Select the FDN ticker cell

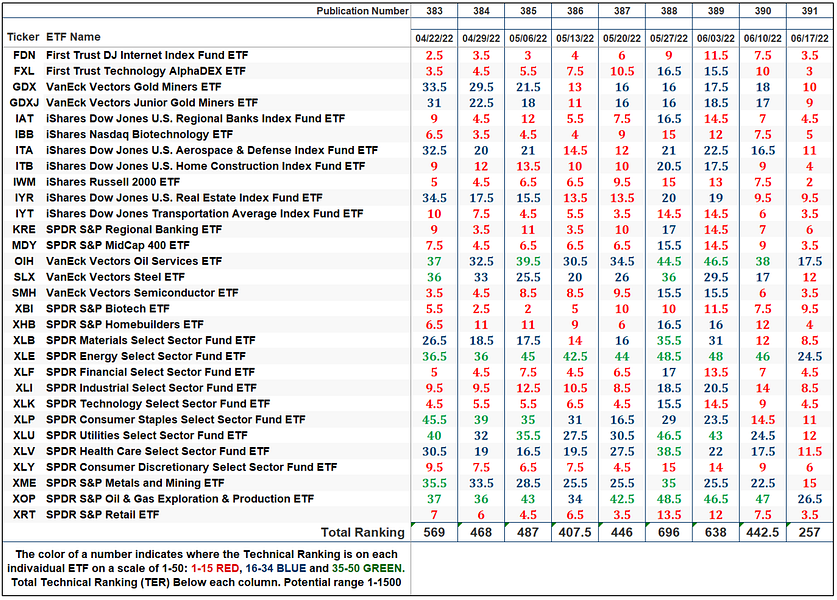tap(24, 56)
